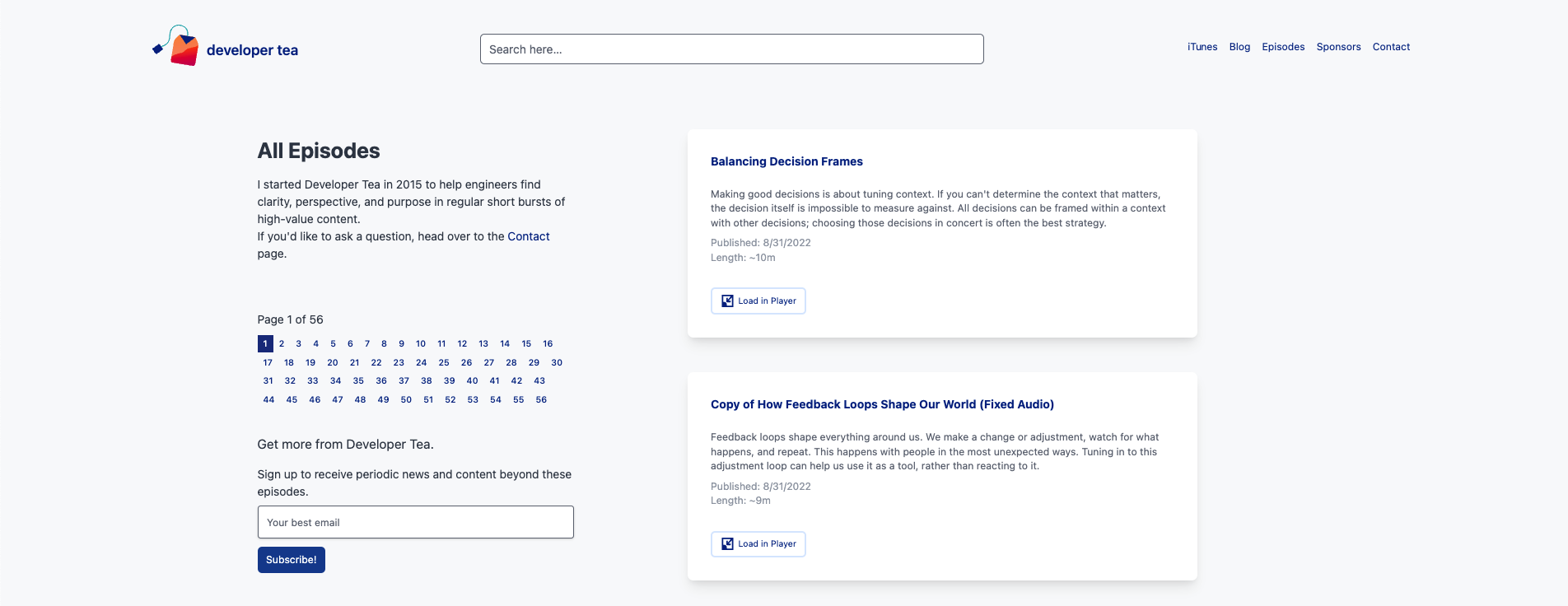
Task: Go to the Blog page
Action: (1239, 47)
